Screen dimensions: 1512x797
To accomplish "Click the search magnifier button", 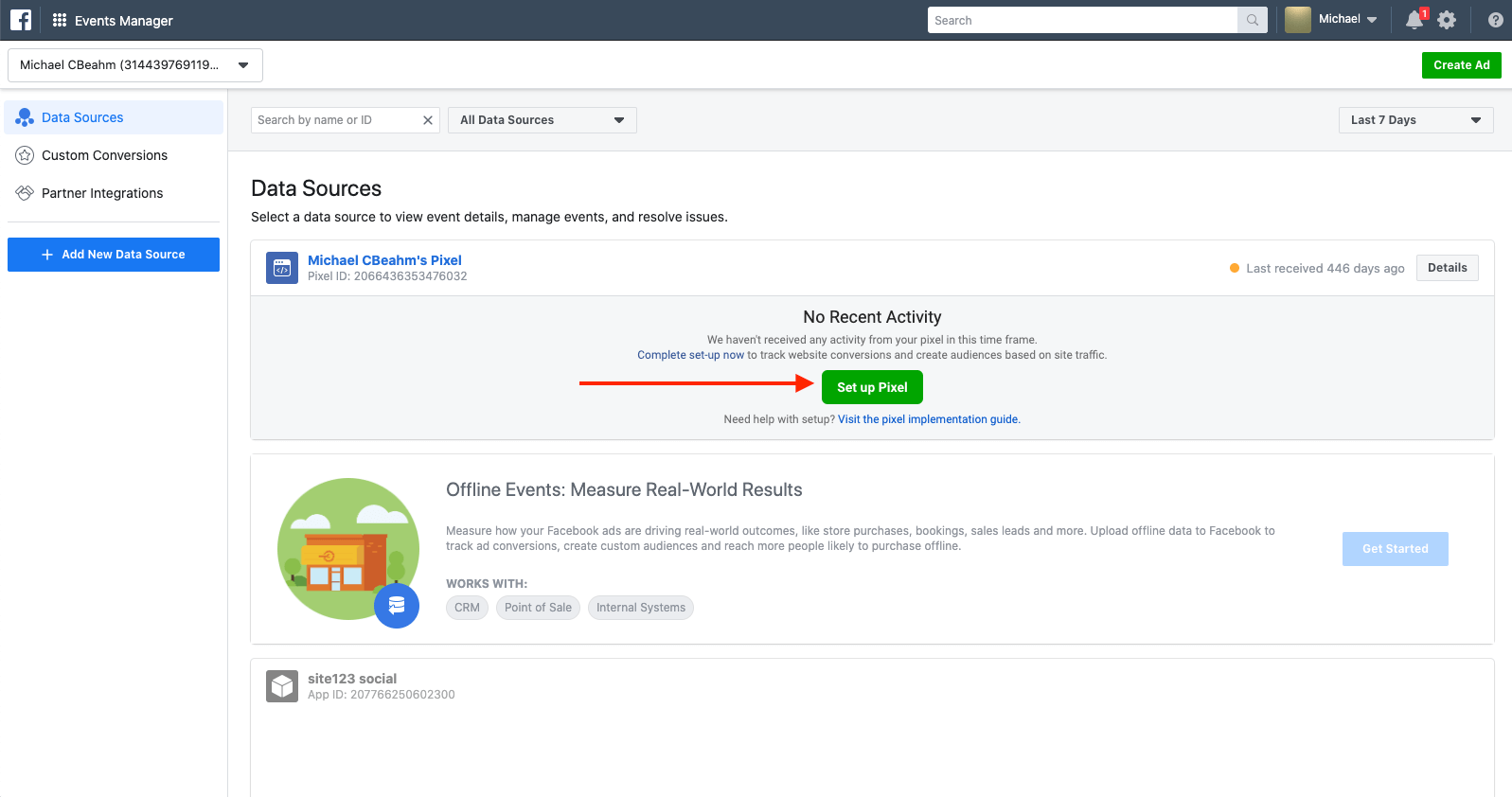I will click(x=1253, y=20).
